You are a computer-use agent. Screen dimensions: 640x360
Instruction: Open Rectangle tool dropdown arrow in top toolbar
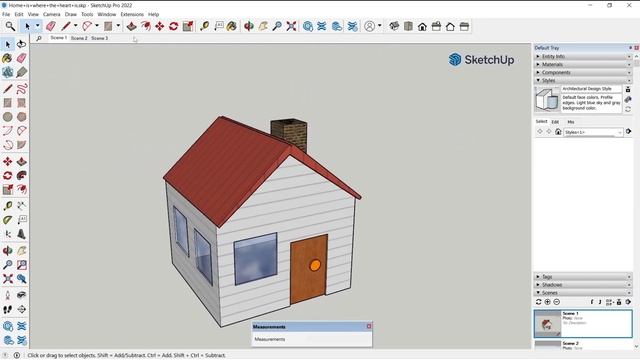click(118, 26)
